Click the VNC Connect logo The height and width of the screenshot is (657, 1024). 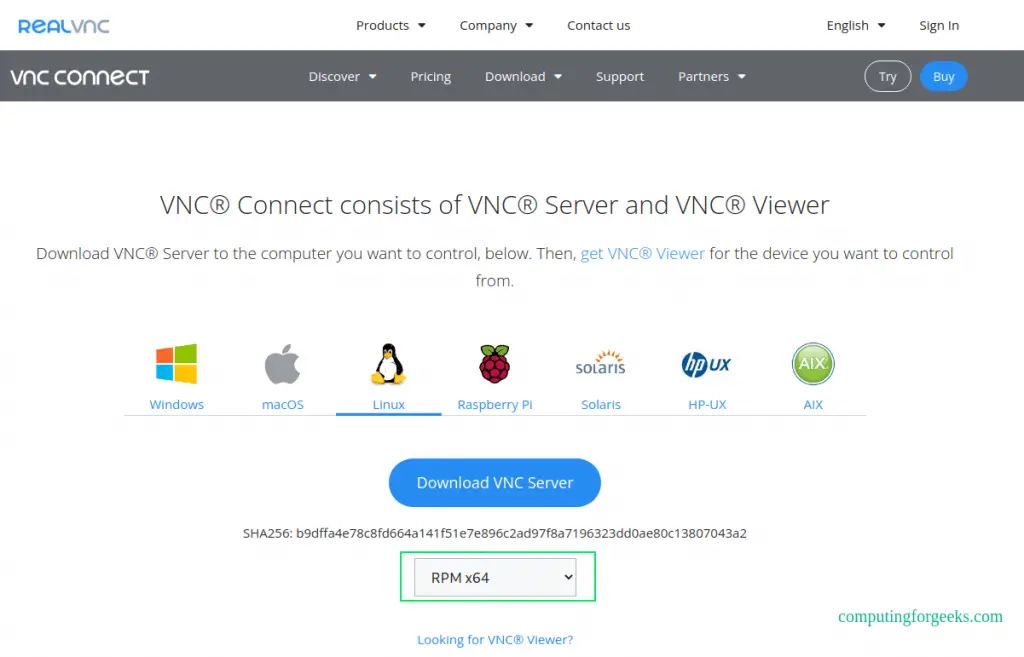click(x=80, y=77)
